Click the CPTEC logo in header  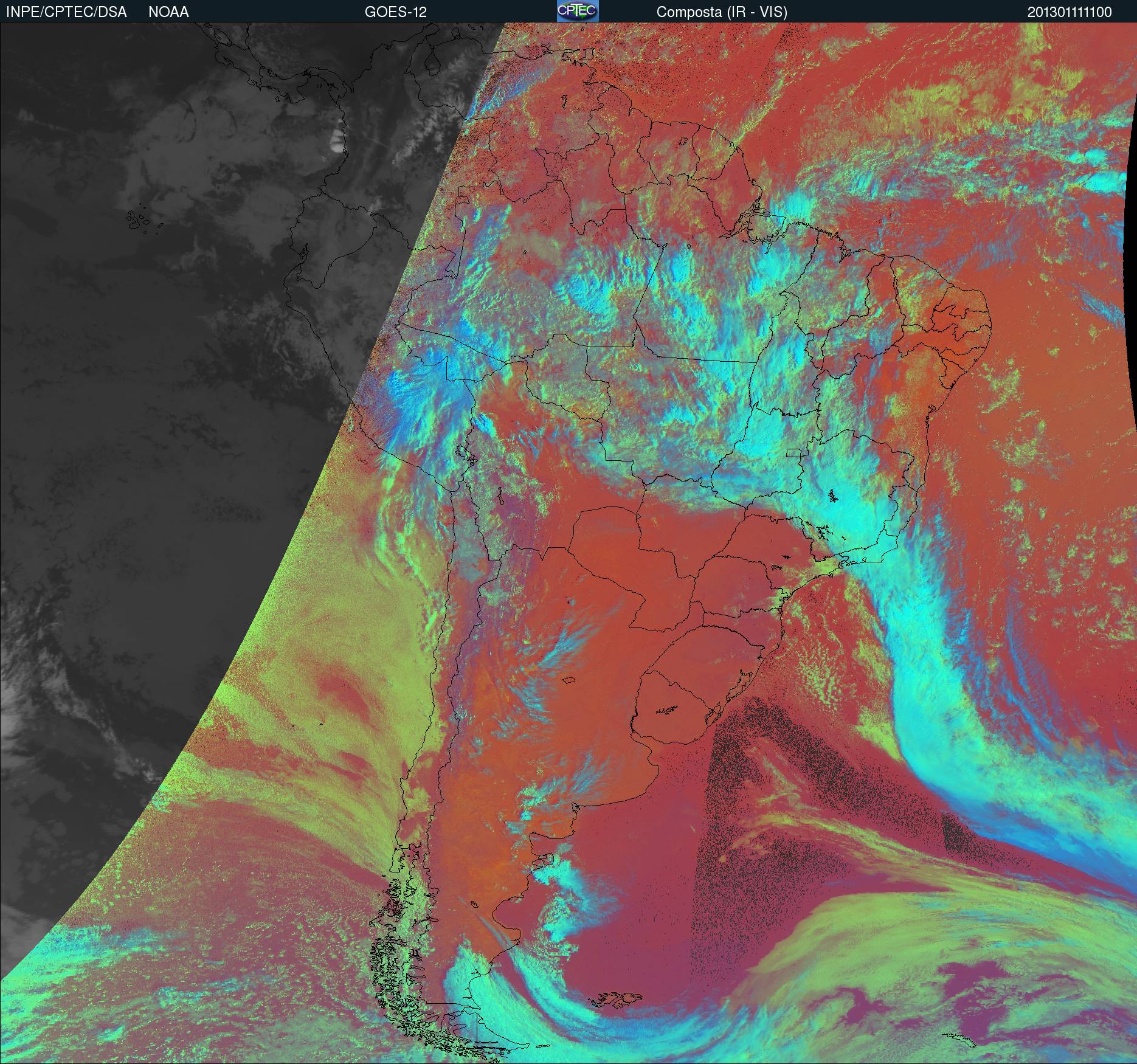click(577, 11)
